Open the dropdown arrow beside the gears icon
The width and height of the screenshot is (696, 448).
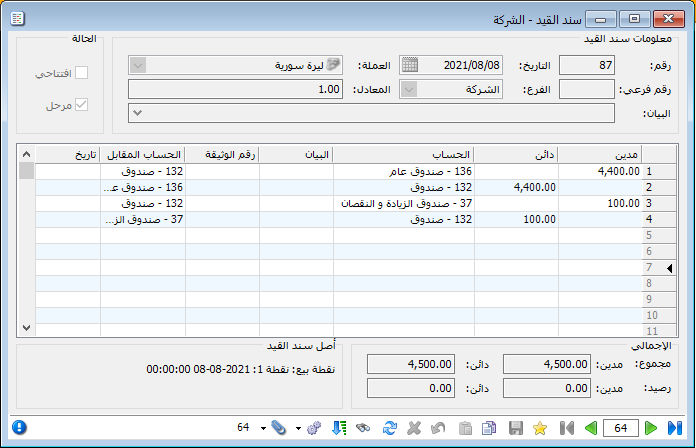(x=298, y=428)
